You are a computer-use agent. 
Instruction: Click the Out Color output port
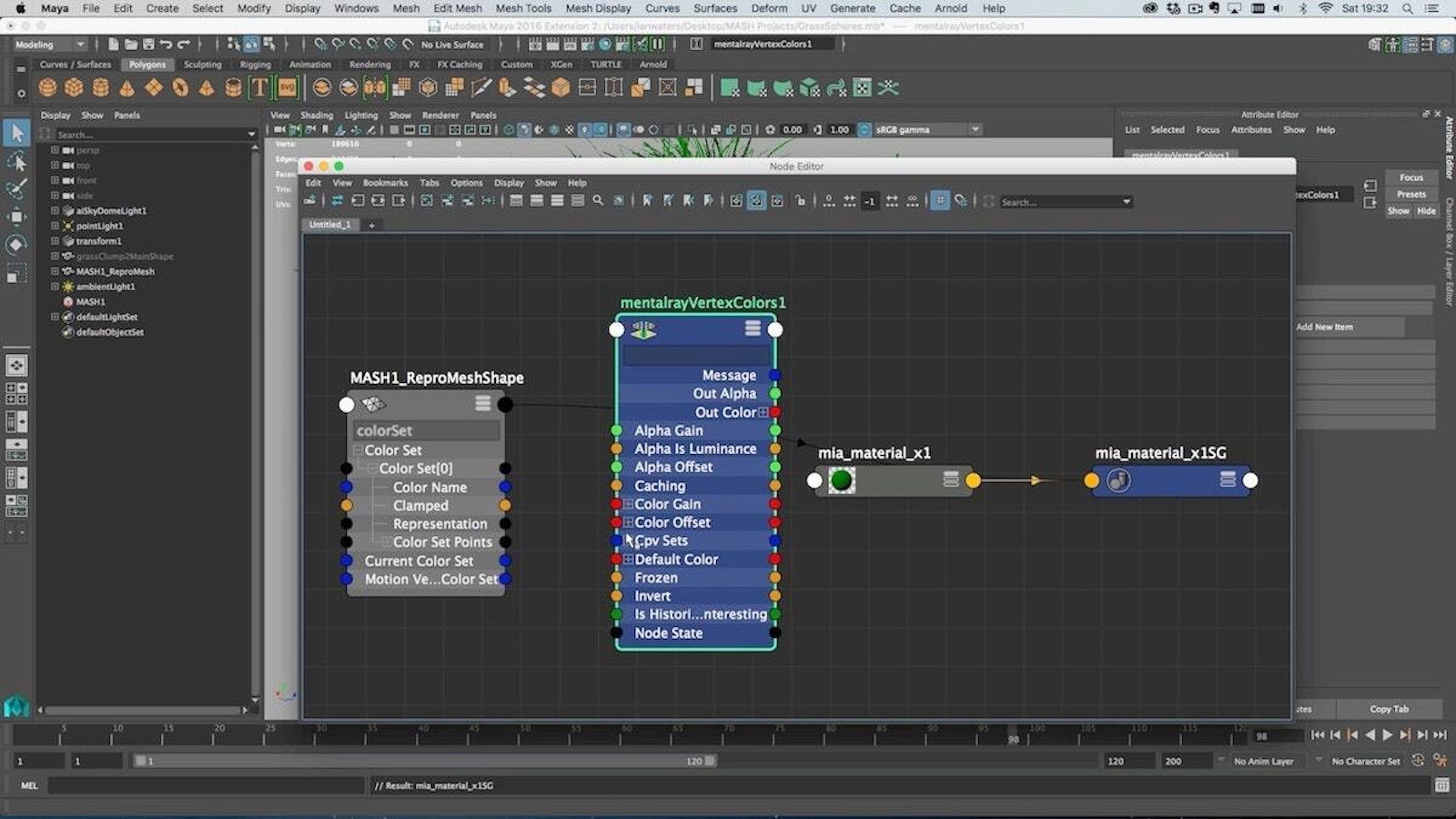(x=775, y=412)
